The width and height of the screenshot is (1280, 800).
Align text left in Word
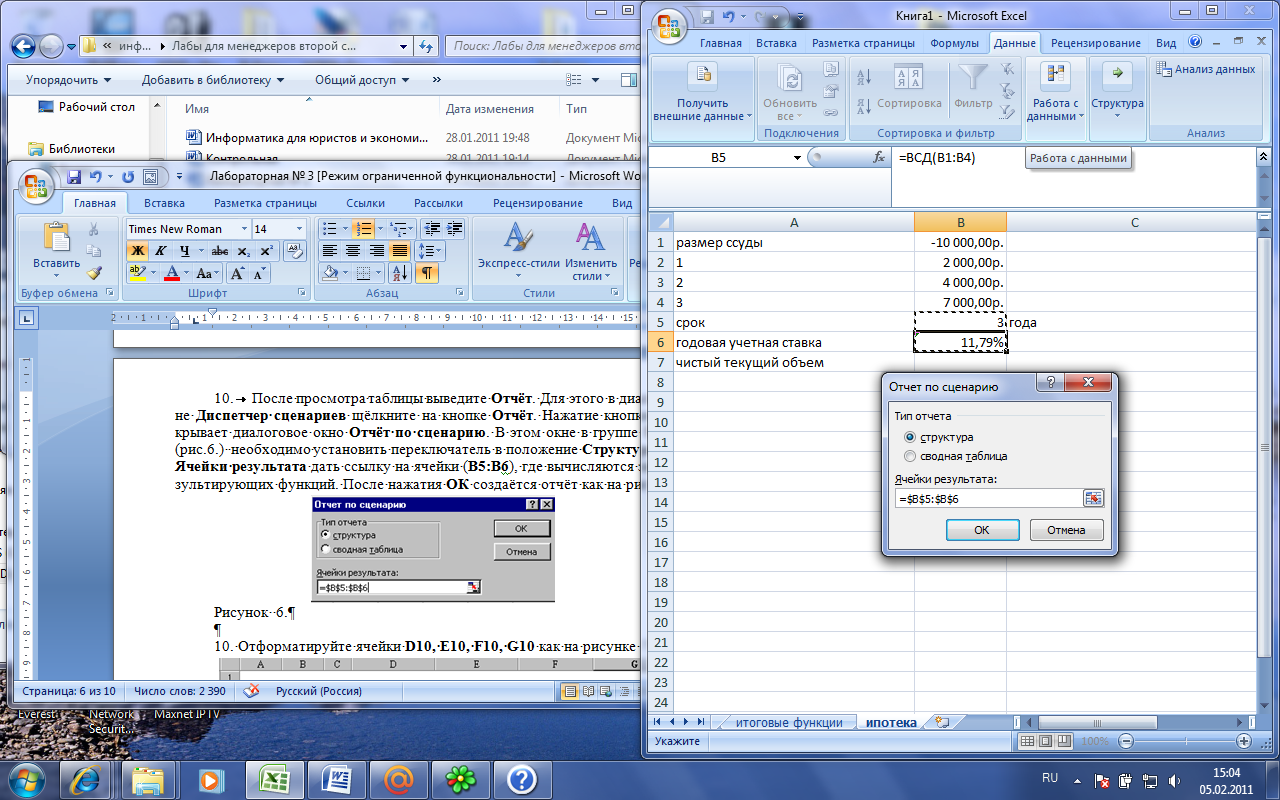pos(330,250)
